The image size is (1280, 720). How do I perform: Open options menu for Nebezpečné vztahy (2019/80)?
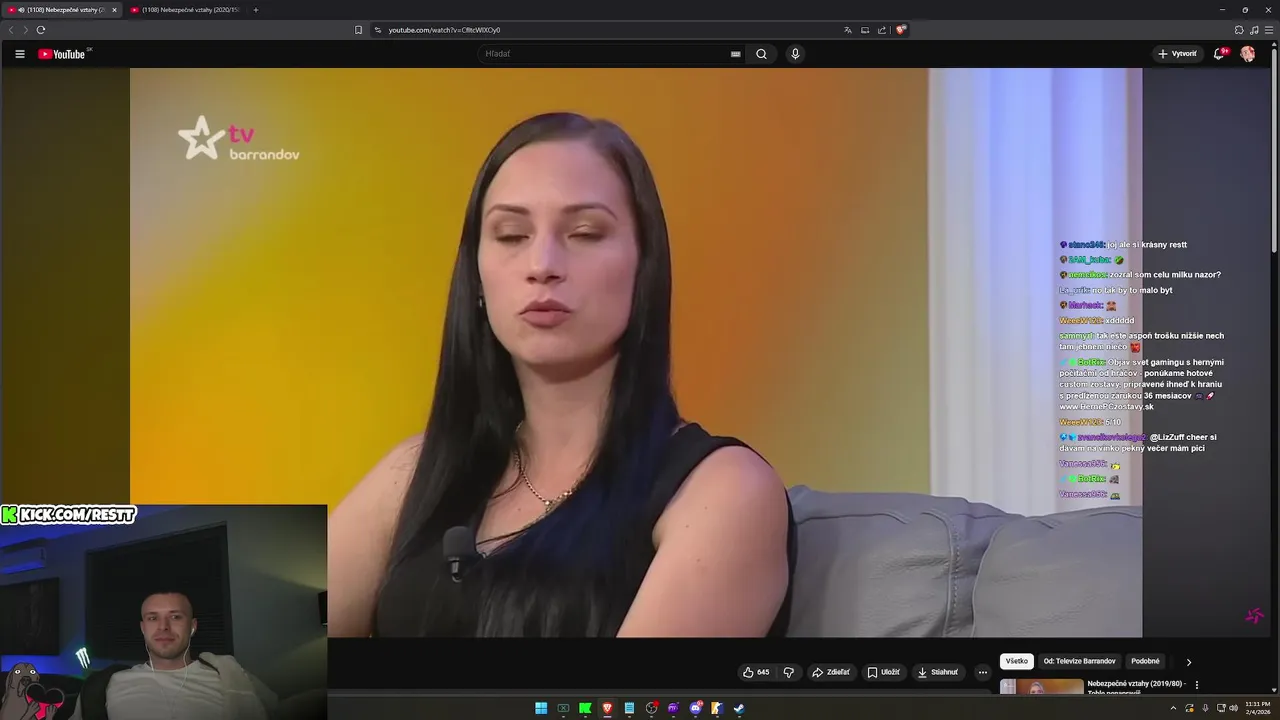click(x=1197, y=685)
